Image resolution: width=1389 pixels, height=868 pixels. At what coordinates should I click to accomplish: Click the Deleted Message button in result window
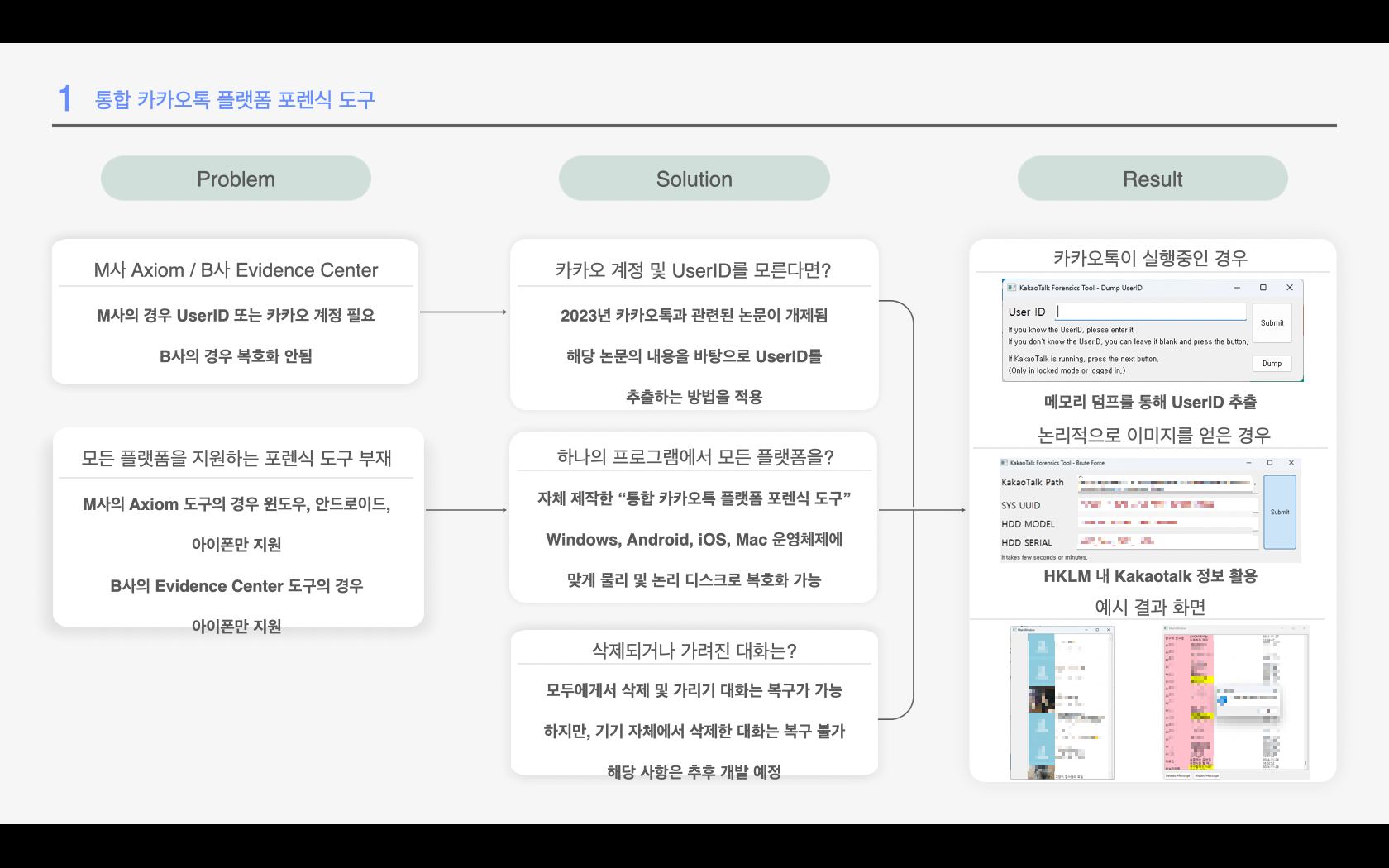coord(1177,775)
